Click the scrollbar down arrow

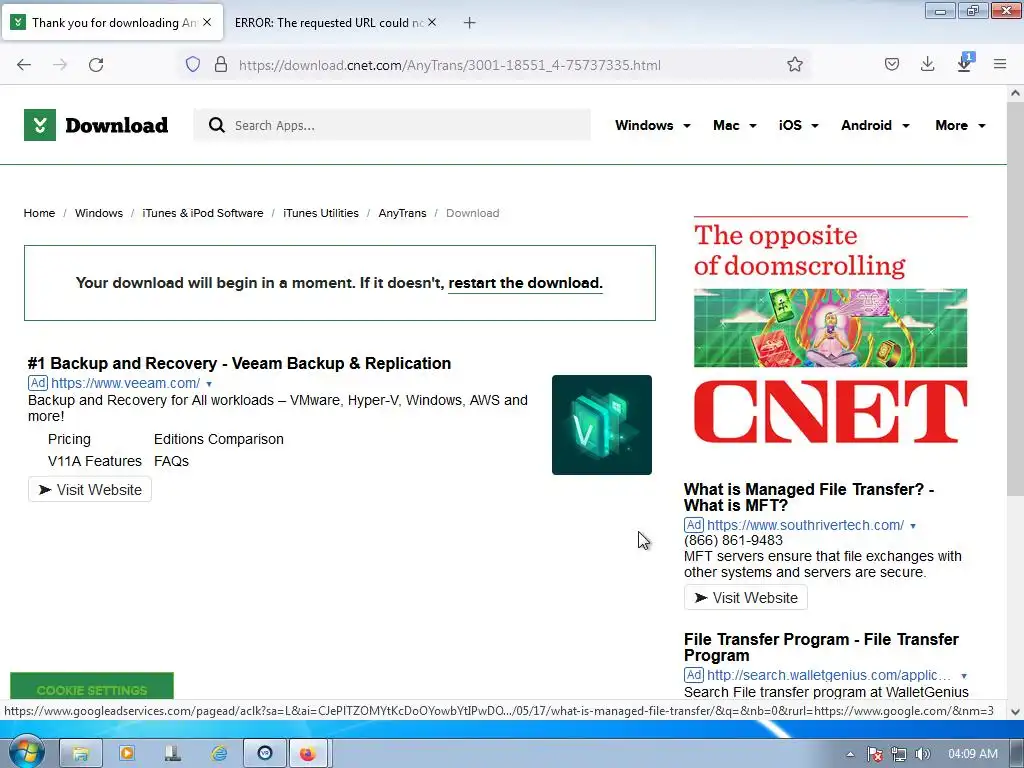pos(1016,712)
